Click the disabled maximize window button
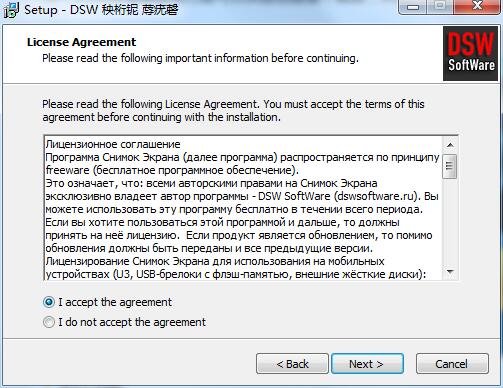503x388 pixels. point(440,7)
